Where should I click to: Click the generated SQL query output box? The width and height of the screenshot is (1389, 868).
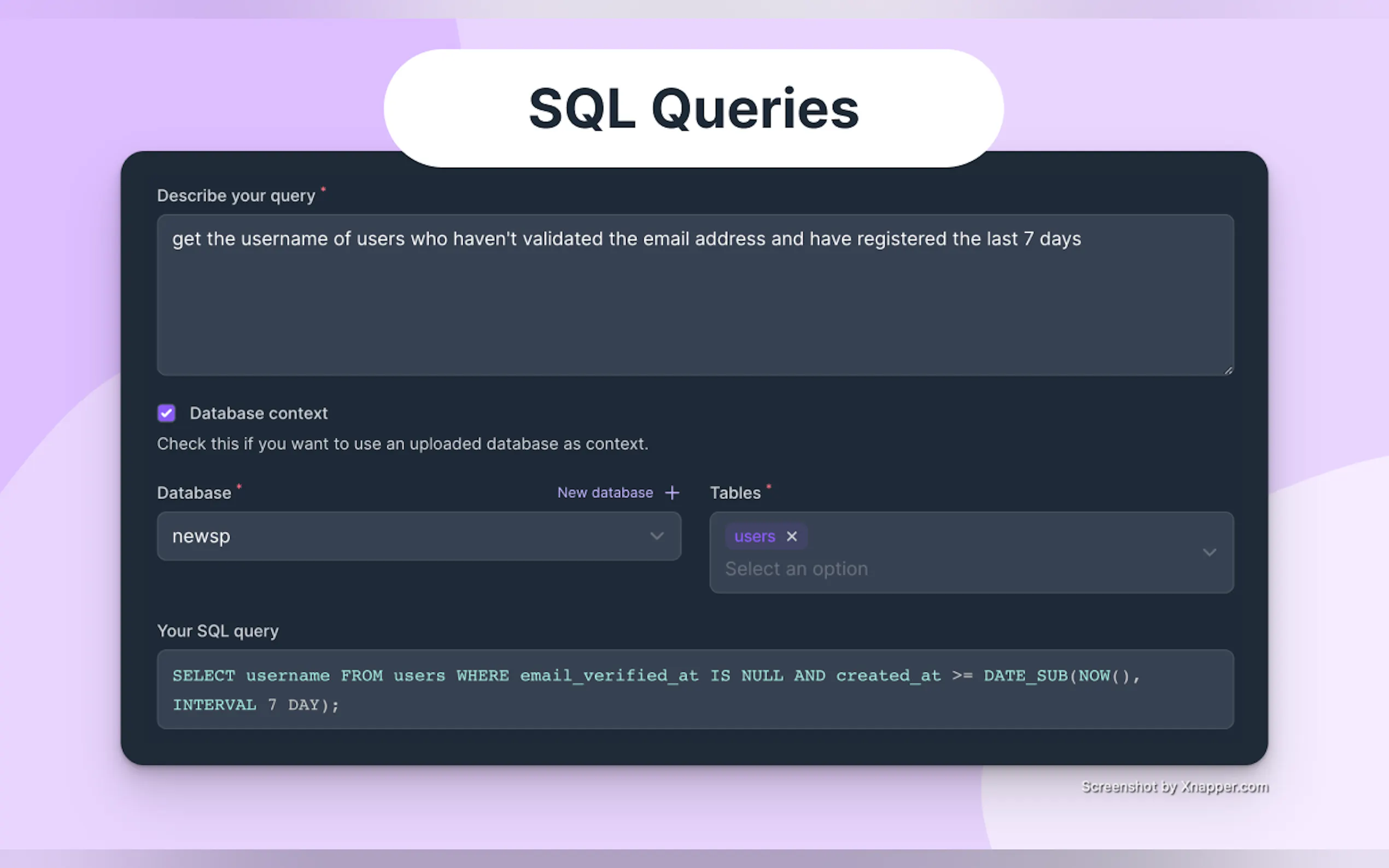[695, 689]
